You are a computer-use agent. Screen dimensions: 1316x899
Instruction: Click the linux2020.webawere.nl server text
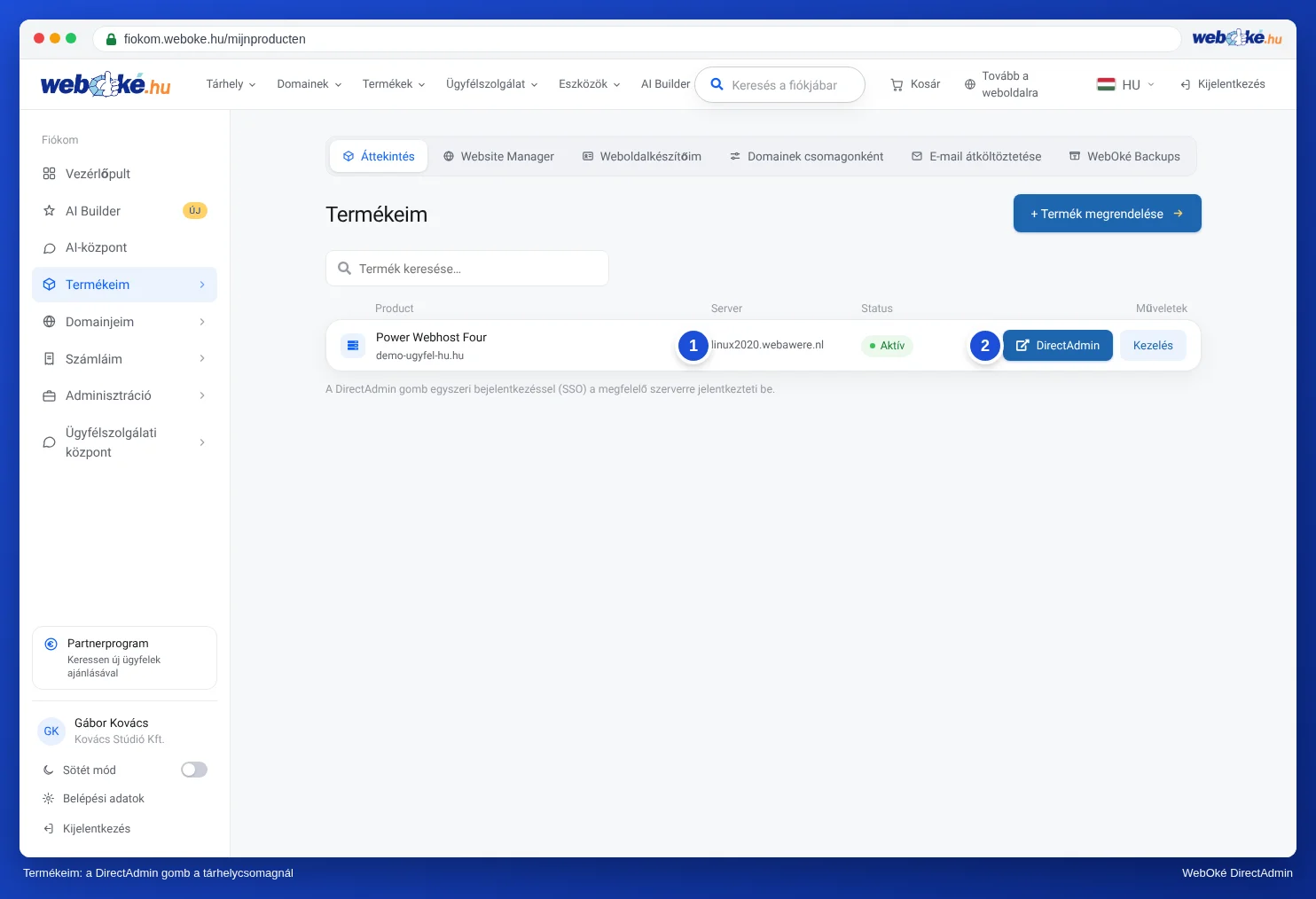tap(767, 345)
